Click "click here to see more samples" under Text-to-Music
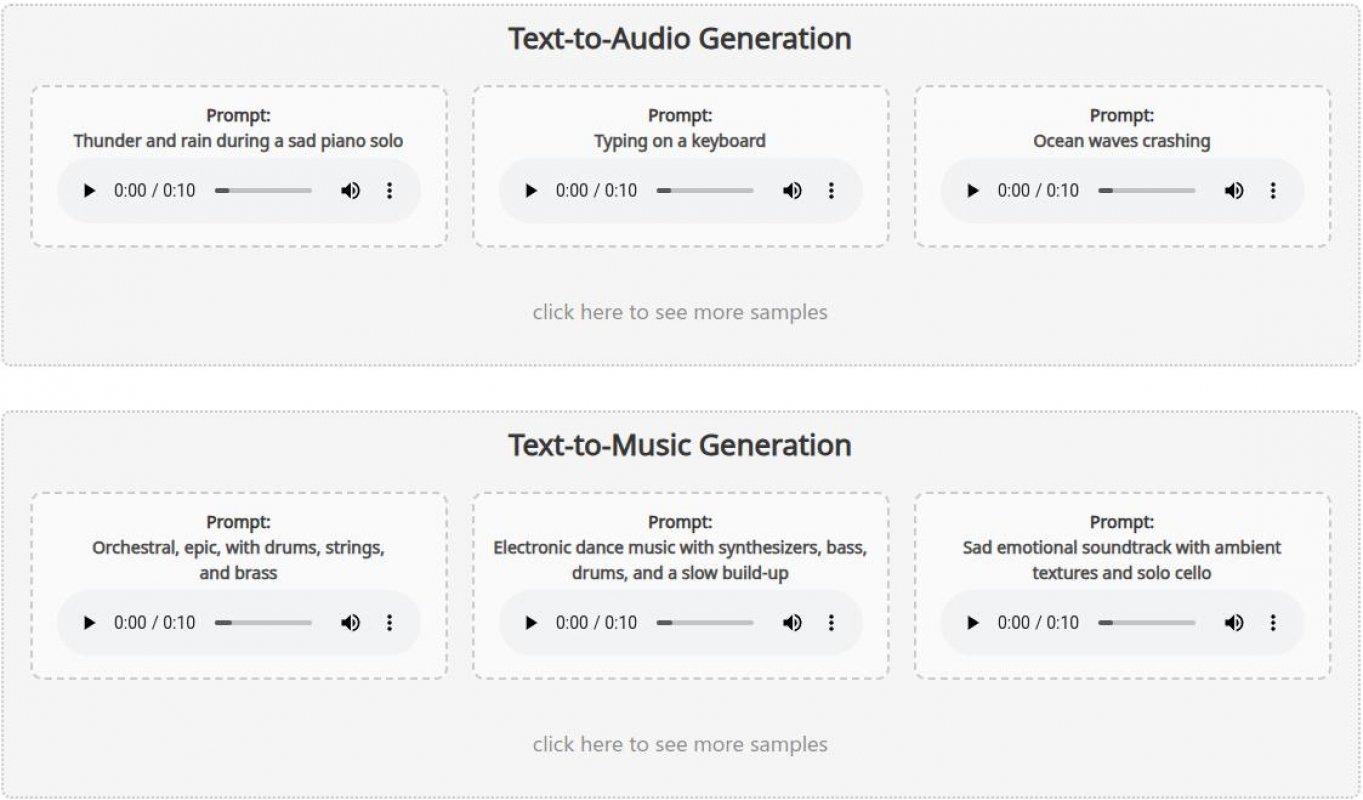Image resolution: width=1363 pixels, height=800 pixels. (681, 744)
